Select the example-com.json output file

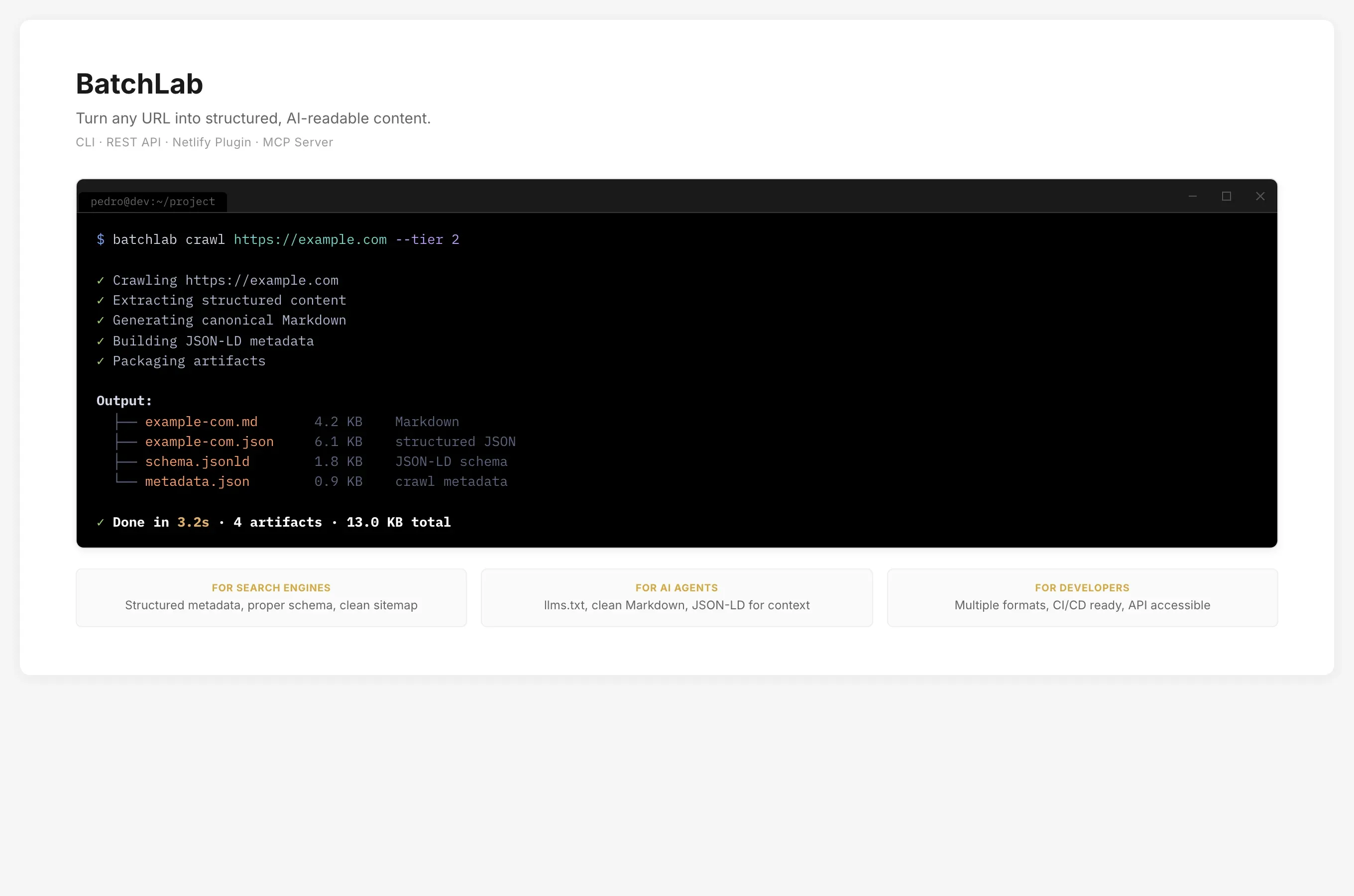tap(209, 441)
